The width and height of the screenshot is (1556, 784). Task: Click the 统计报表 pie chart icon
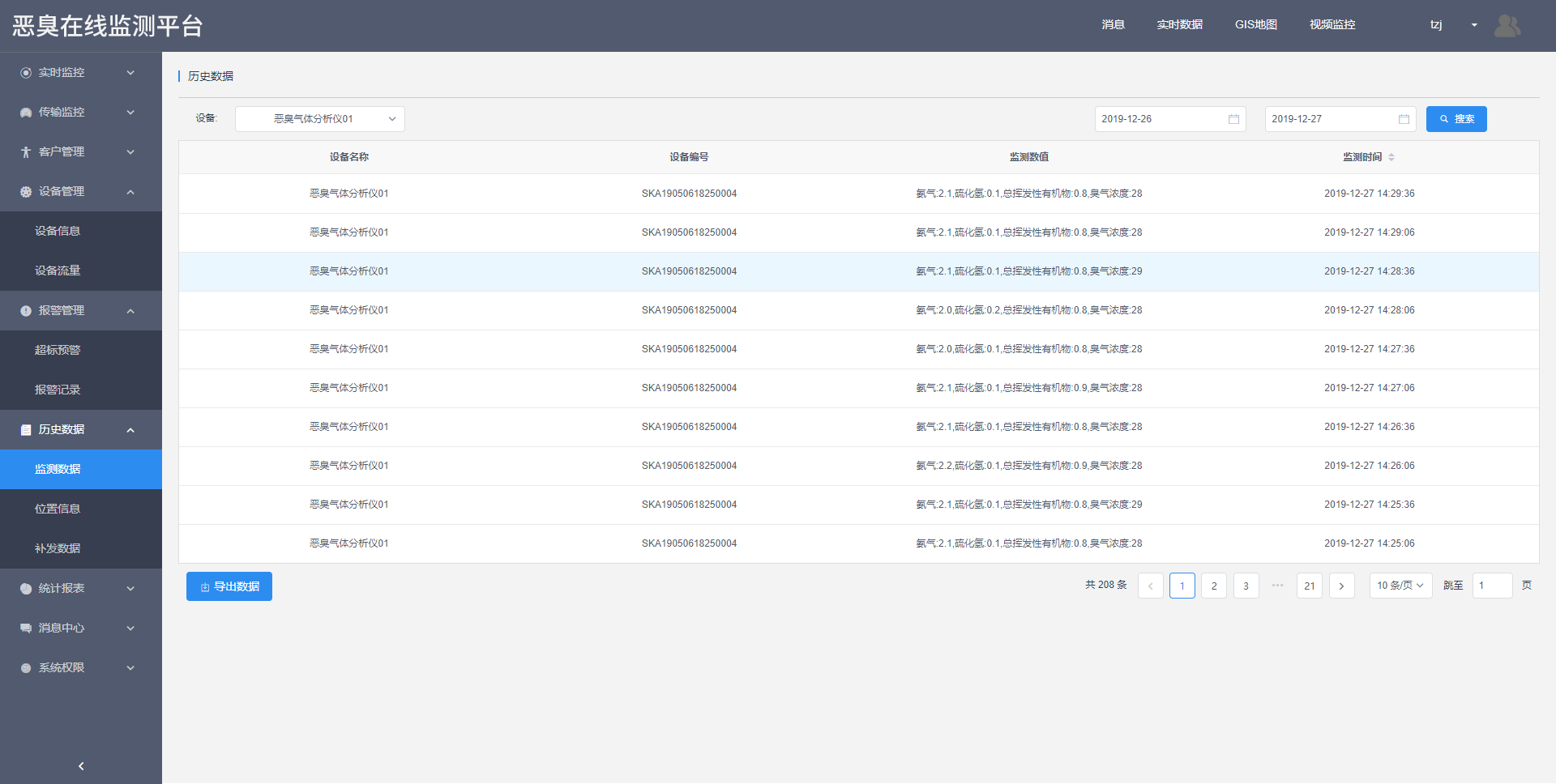coord(26,589)
